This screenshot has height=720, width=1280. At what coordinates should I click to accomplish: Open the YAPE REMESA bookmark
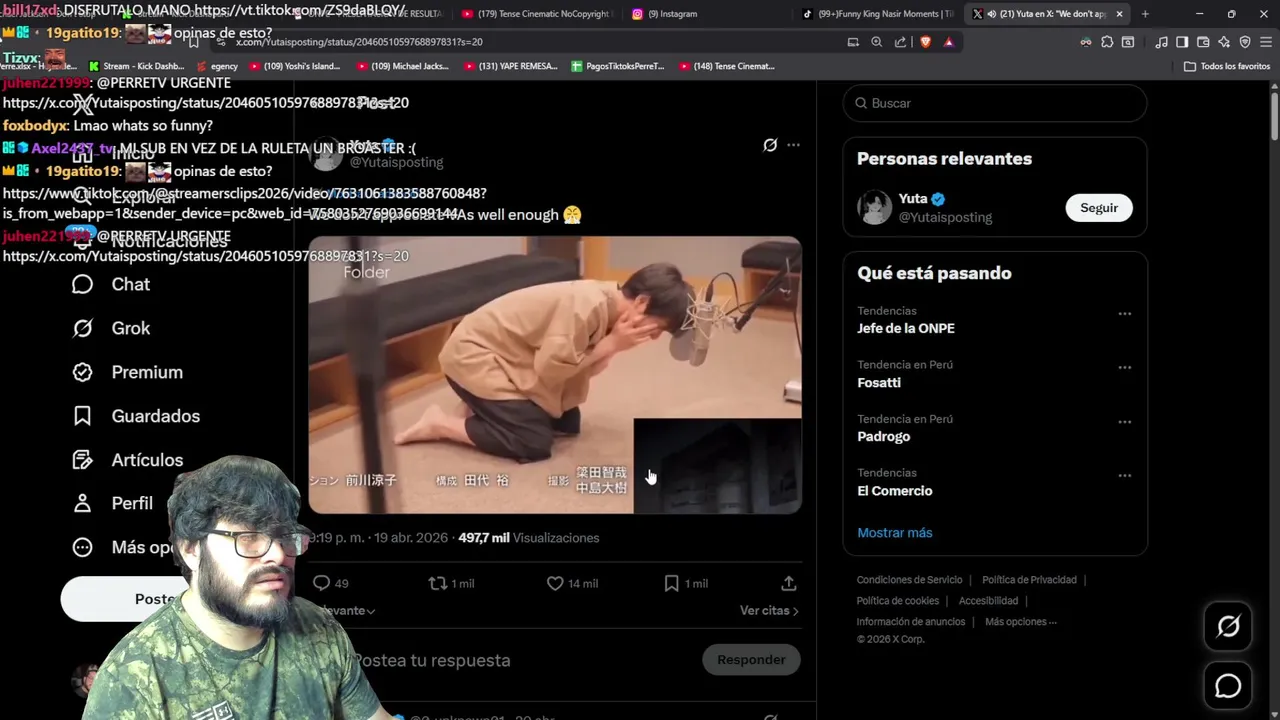510,66
